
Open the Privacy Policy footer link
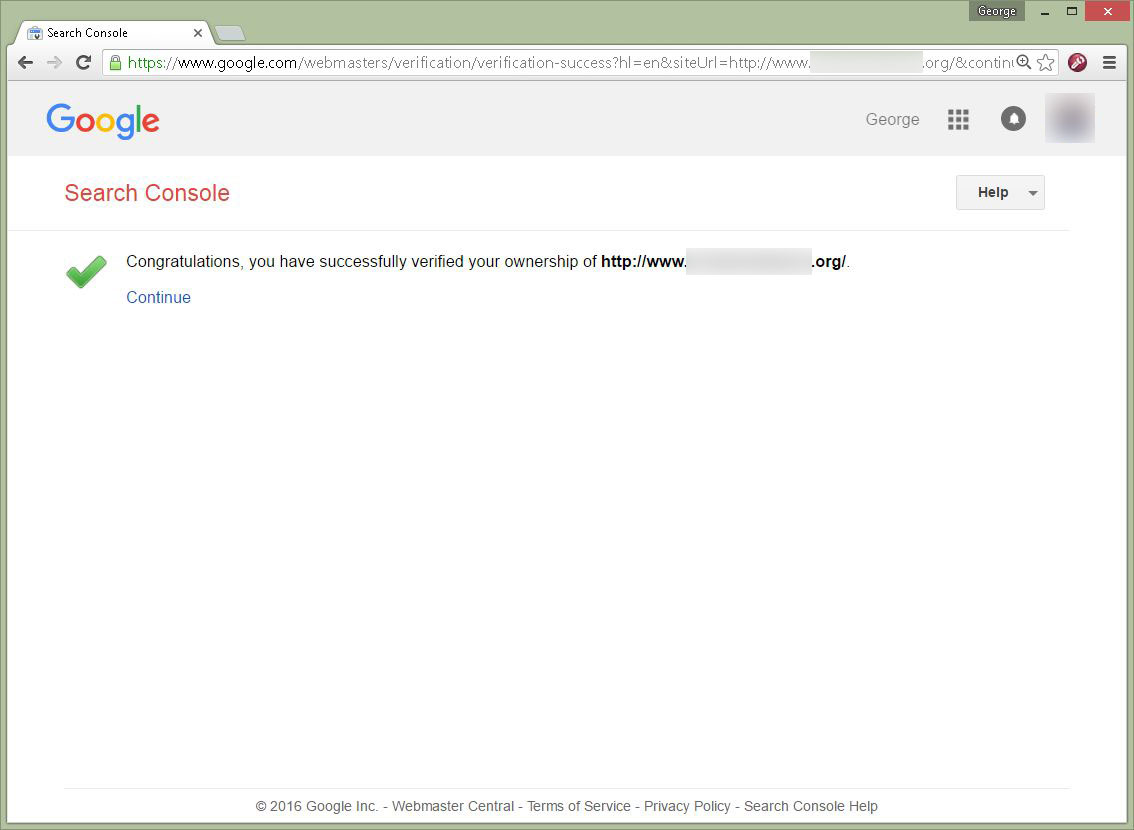click(687, 806)
